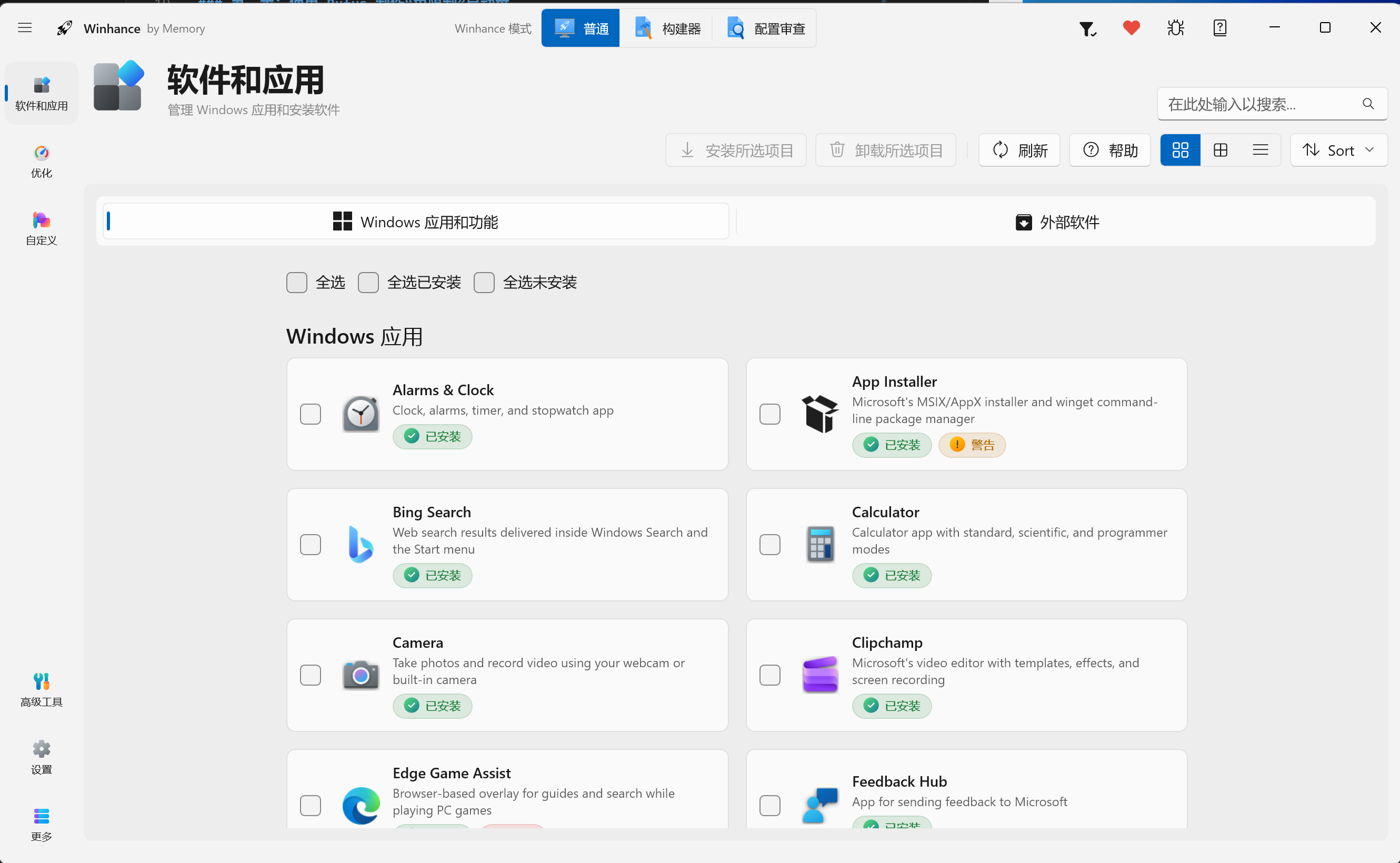Select the Bing Search checkbox

pos(311,545)
